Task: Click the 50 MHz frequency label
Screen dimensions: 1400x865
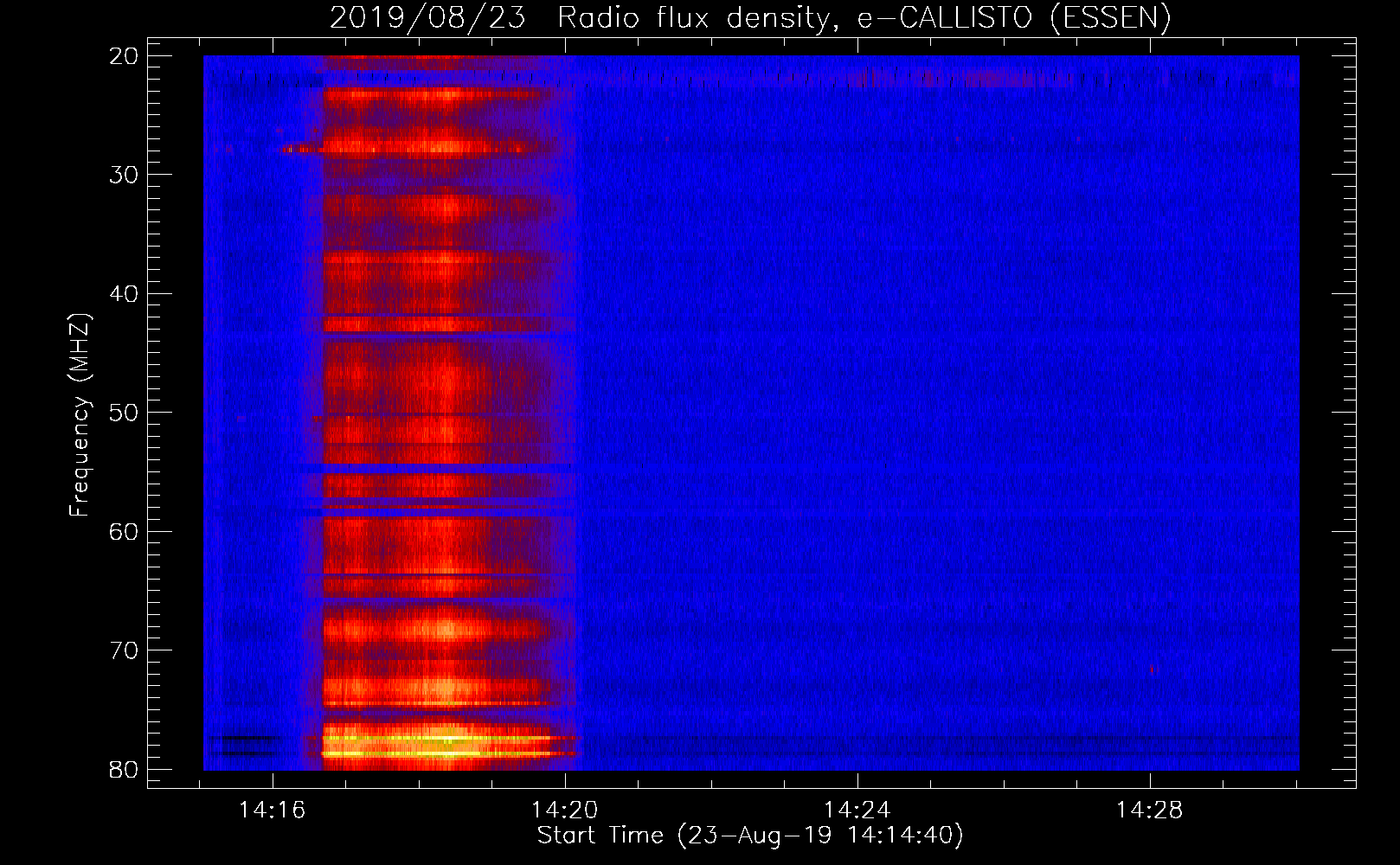Action: pos(124,413)
